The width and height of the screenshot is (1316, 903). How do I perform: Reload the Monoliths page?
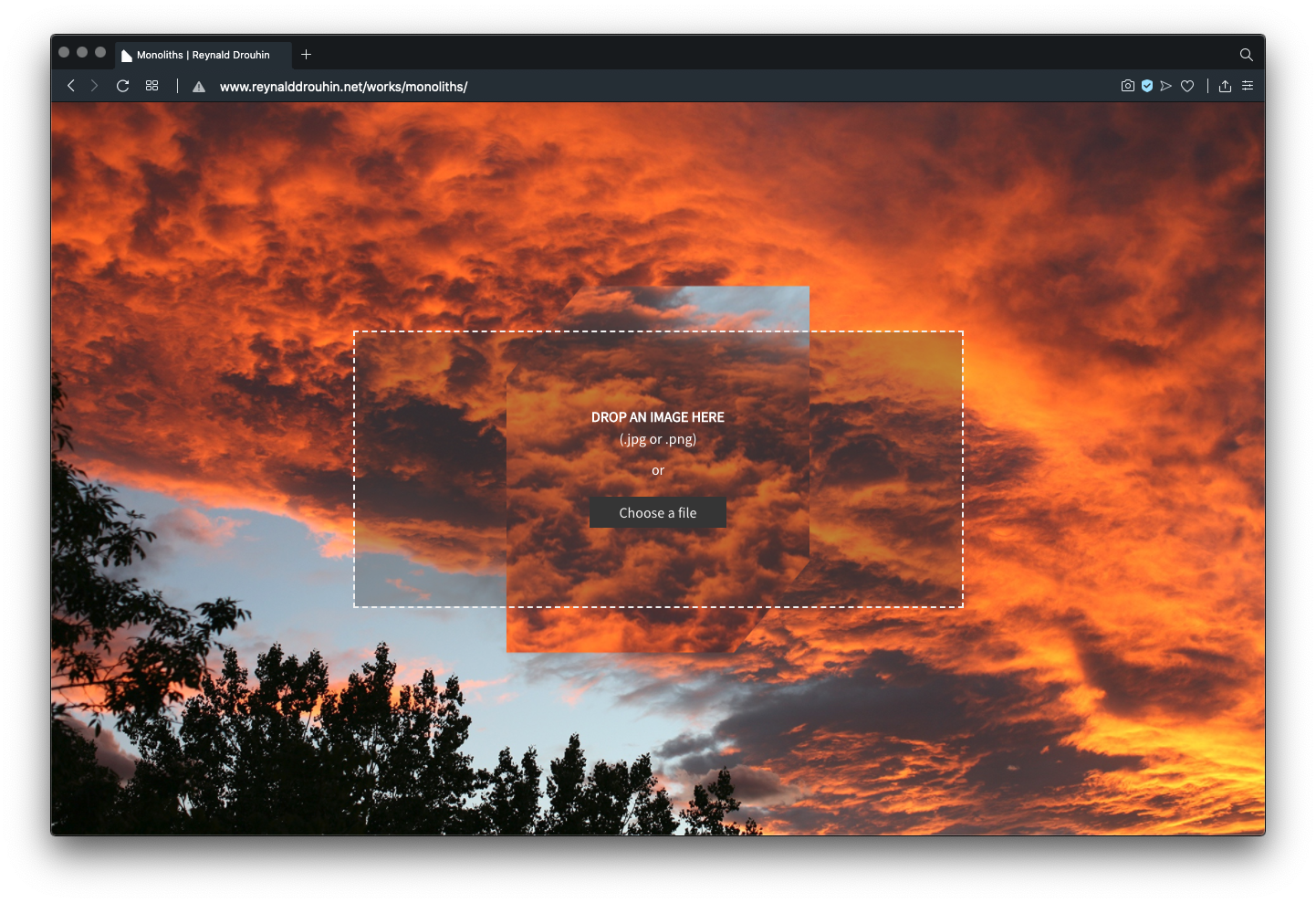pos(122,86)
